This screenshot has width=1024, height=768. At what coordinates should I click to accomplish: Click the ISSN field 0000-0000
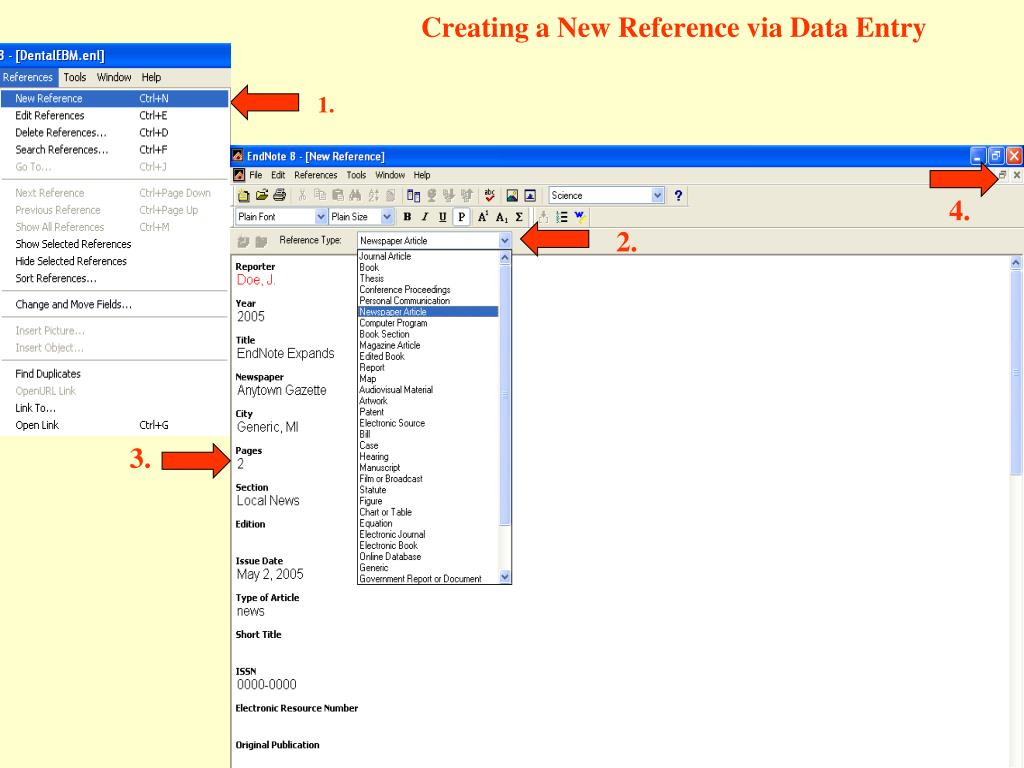click(266, 684)
